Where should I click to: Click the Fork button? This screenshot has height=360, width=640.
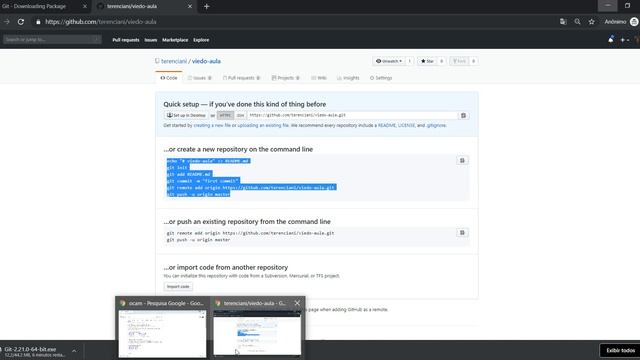pyautogui.click(x=459, y=61)
